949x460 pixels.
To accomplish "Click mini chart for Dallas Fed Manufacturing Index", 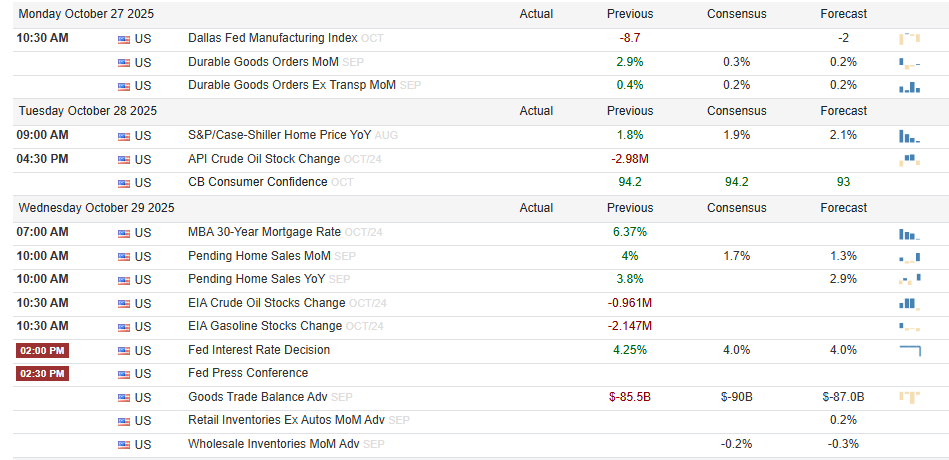I will (x=909, y=38).
